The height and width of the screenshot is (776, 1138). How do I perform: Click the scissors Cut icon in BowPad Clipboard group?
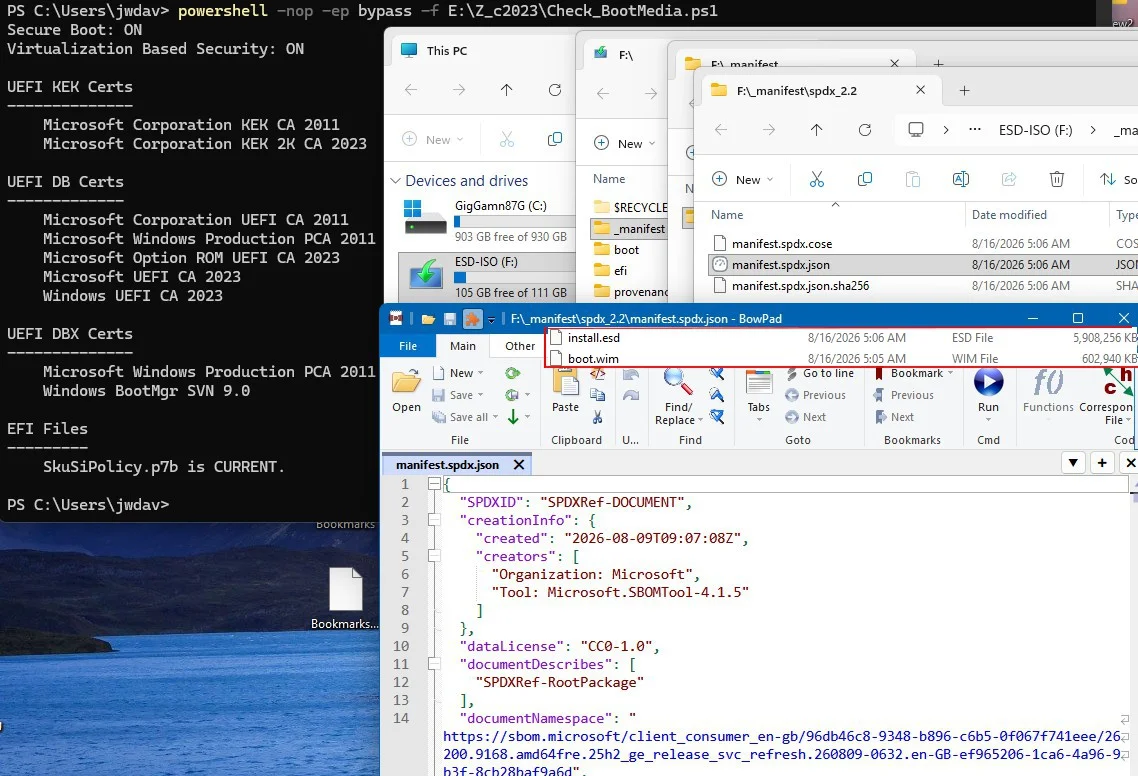click(597, 417)
